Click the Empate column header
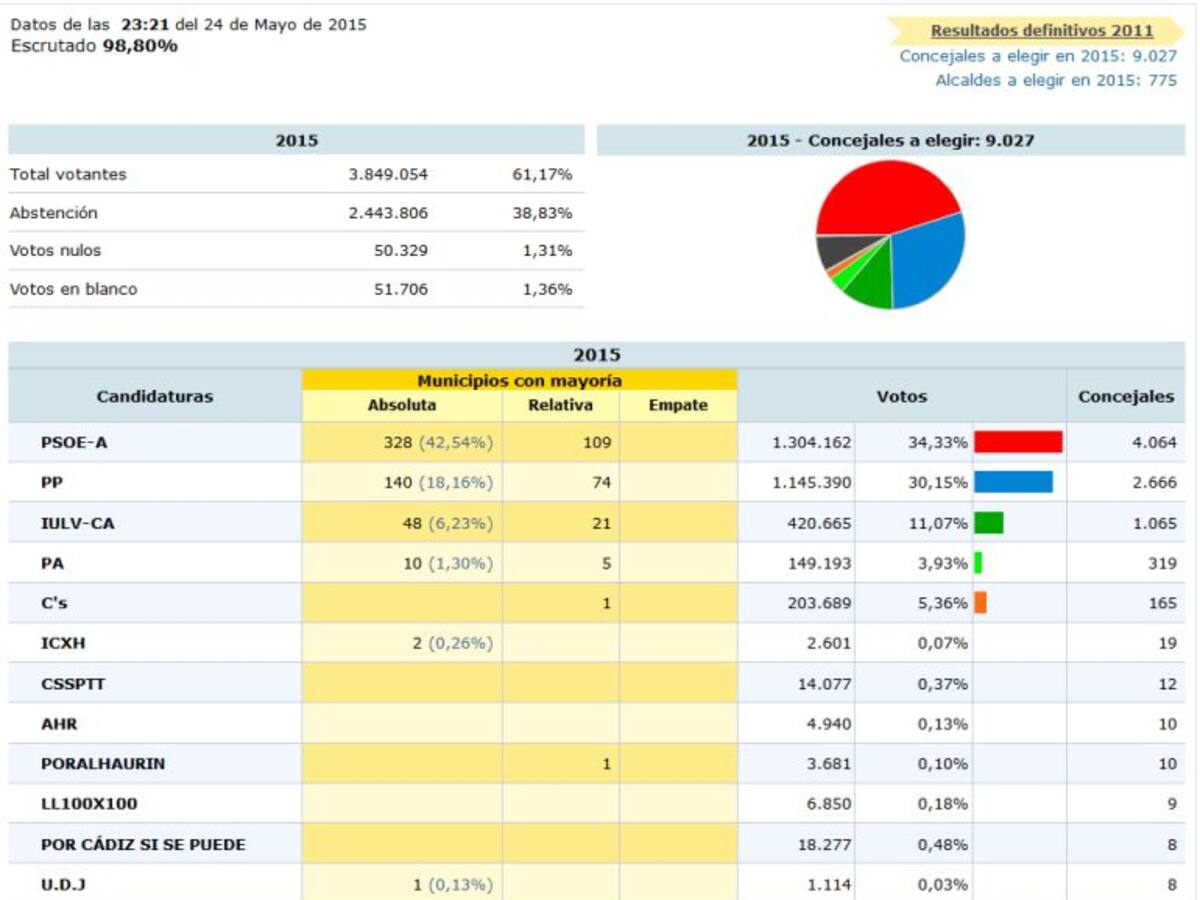This screenshot has width=1200, height=900. click(x=678, y=405)
